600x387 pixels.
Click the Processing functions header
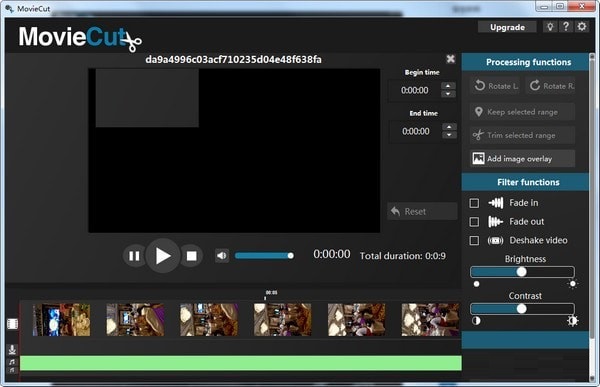coord(525,62)
